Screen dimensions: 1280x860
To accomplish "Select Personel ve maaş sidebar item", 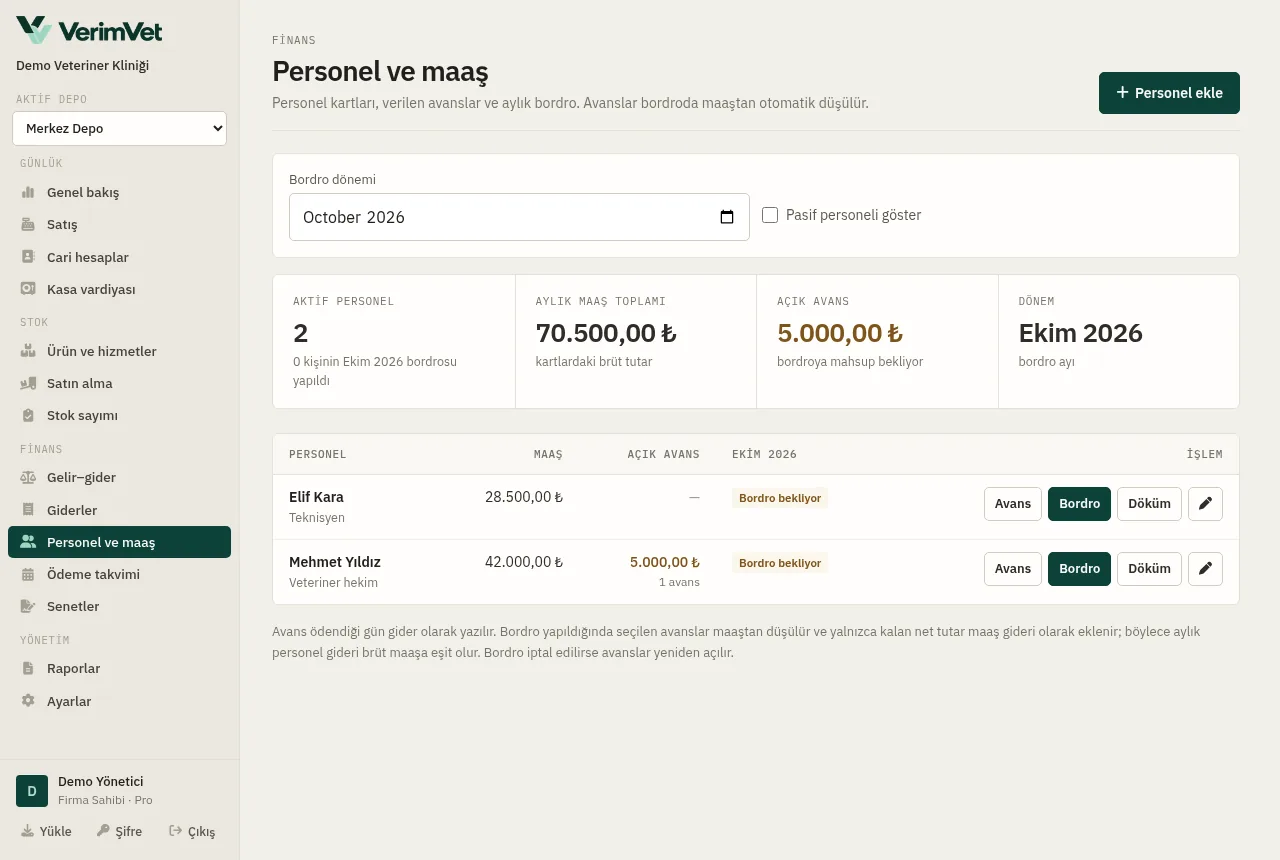I will click(119, 542).
